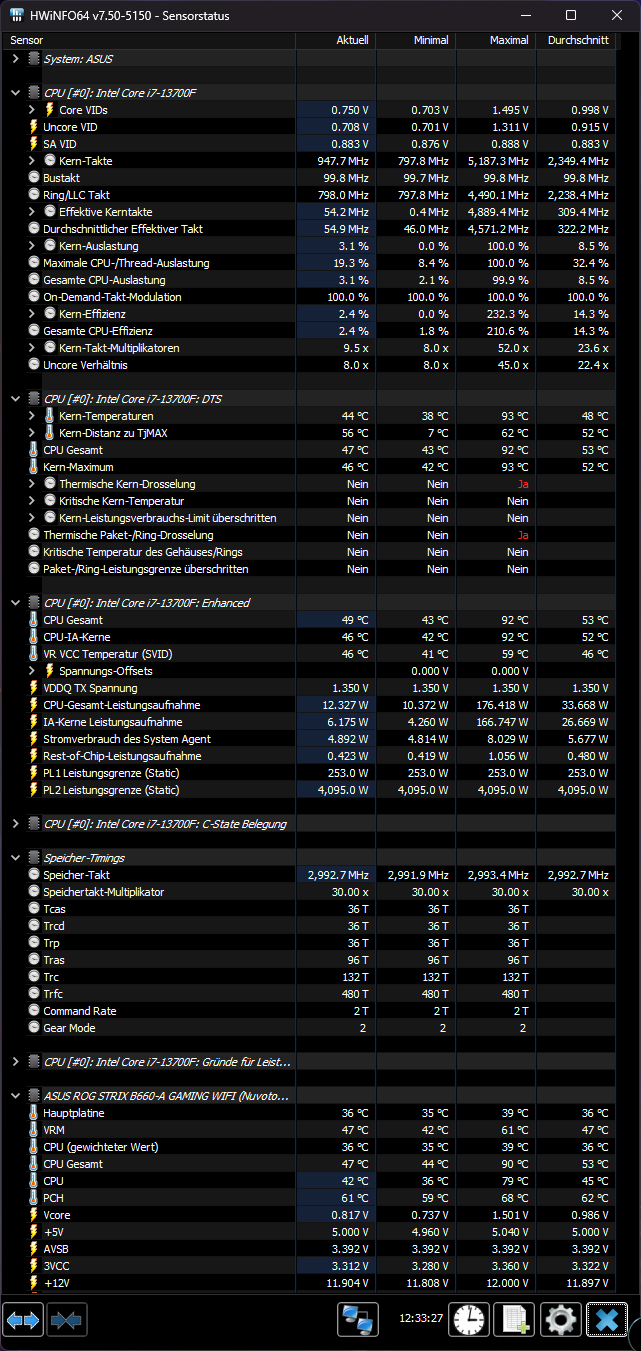Select the VR VCC Temperatur (SVID) row
Screen dimensions: 641x1351
(x=309, y=654)
